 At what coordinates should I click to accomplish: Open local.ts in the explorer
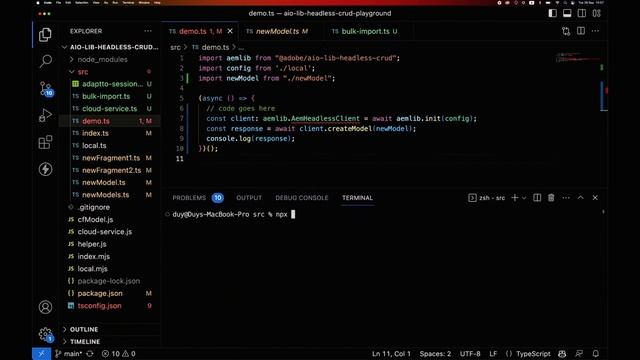(x=110, y=145)
